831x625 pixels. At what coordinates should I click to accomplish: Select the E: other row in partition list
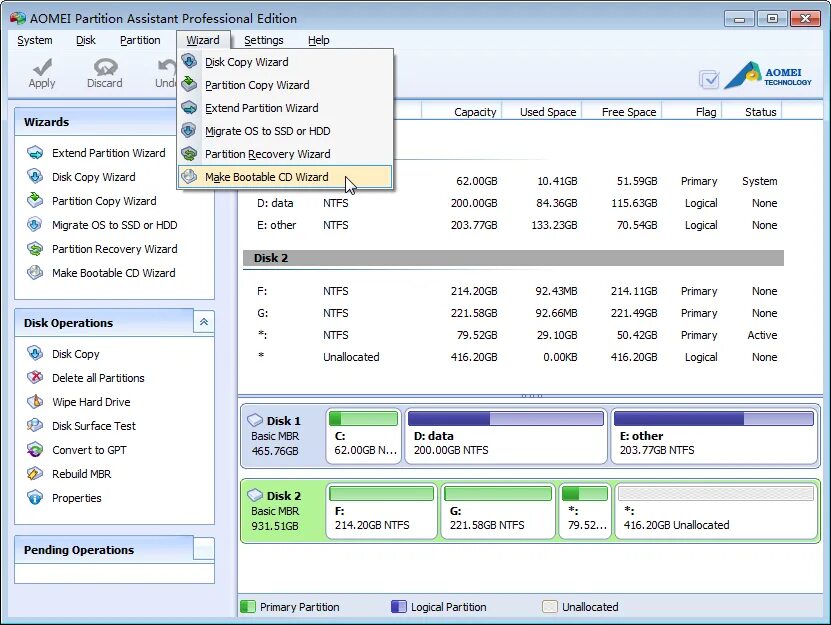pyautogui.click(x=513, y=225)
